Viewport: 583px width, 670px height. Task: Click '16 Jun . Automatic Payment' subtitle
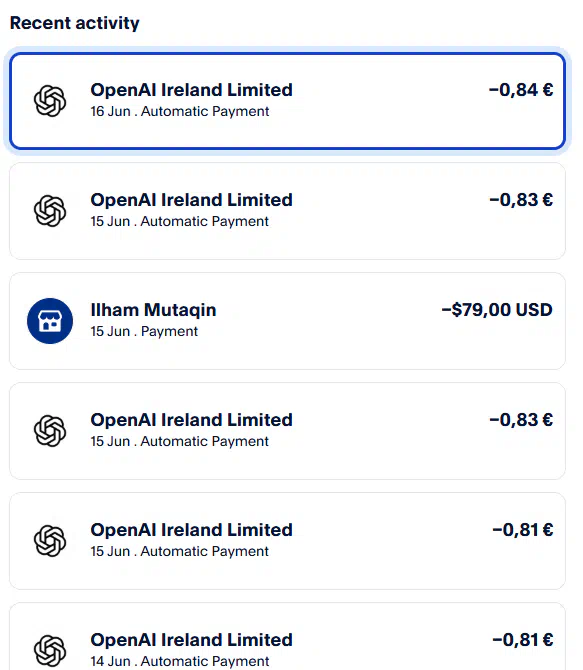pos(180,112)
